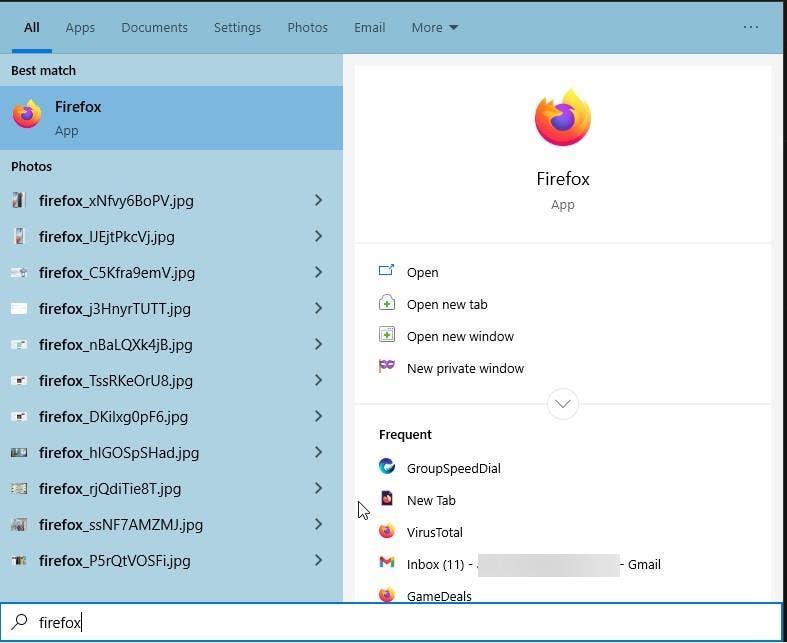Expand the firefox_C5Kfra9emV.jpg result arrow
787x643 pixels.
[318, 272]
